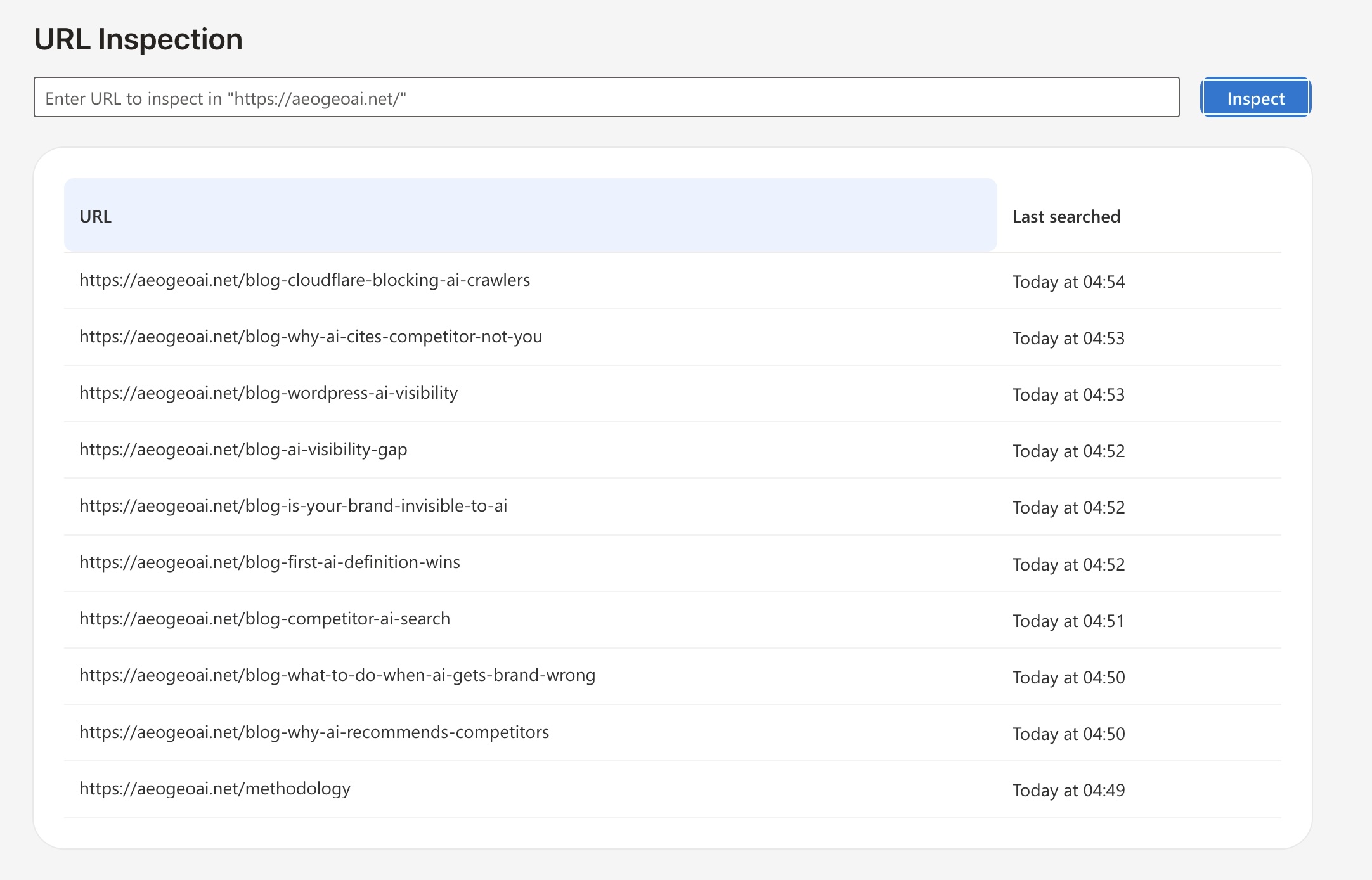Focus the Enter URL to inspect field
Viewport: 1372px width, 880px height.
point(606,98)
